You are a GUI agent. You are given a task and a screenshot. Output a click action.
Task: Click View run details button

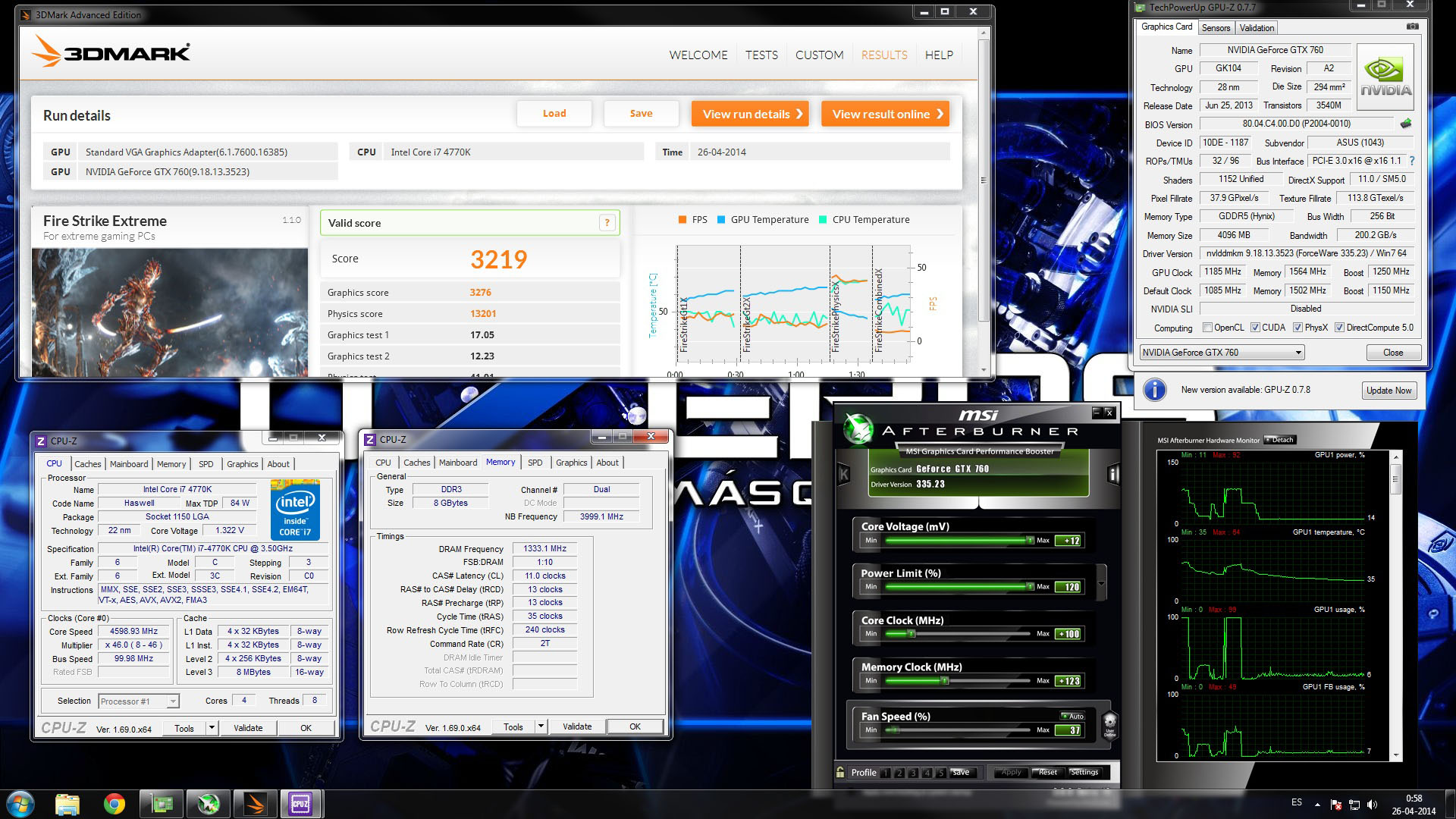pos(750,114)
